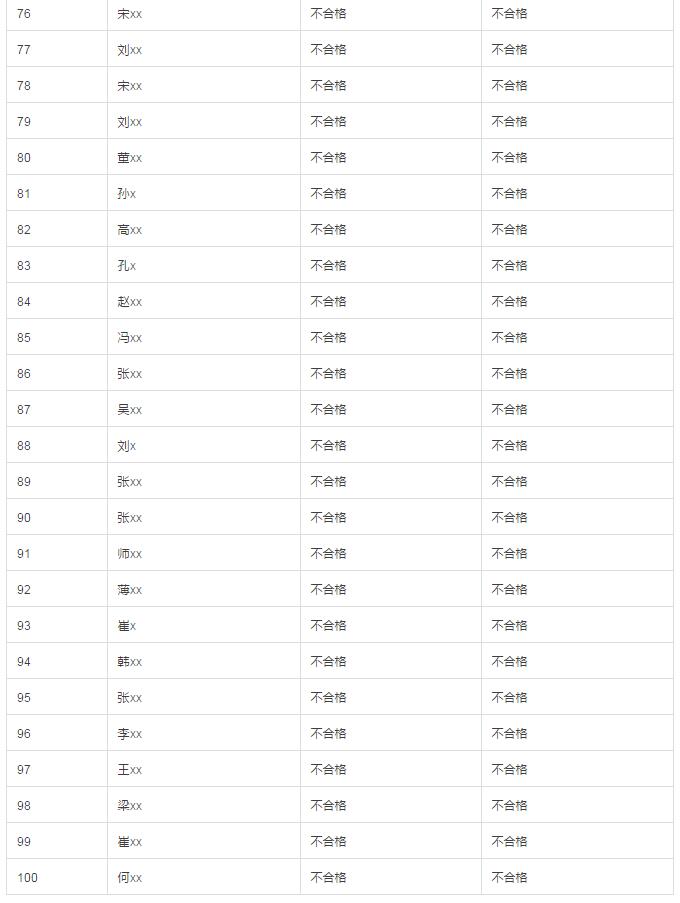The image size is (680, 903).
Task: Select the name 师xx in row 91
Action: tap(130, 554)
